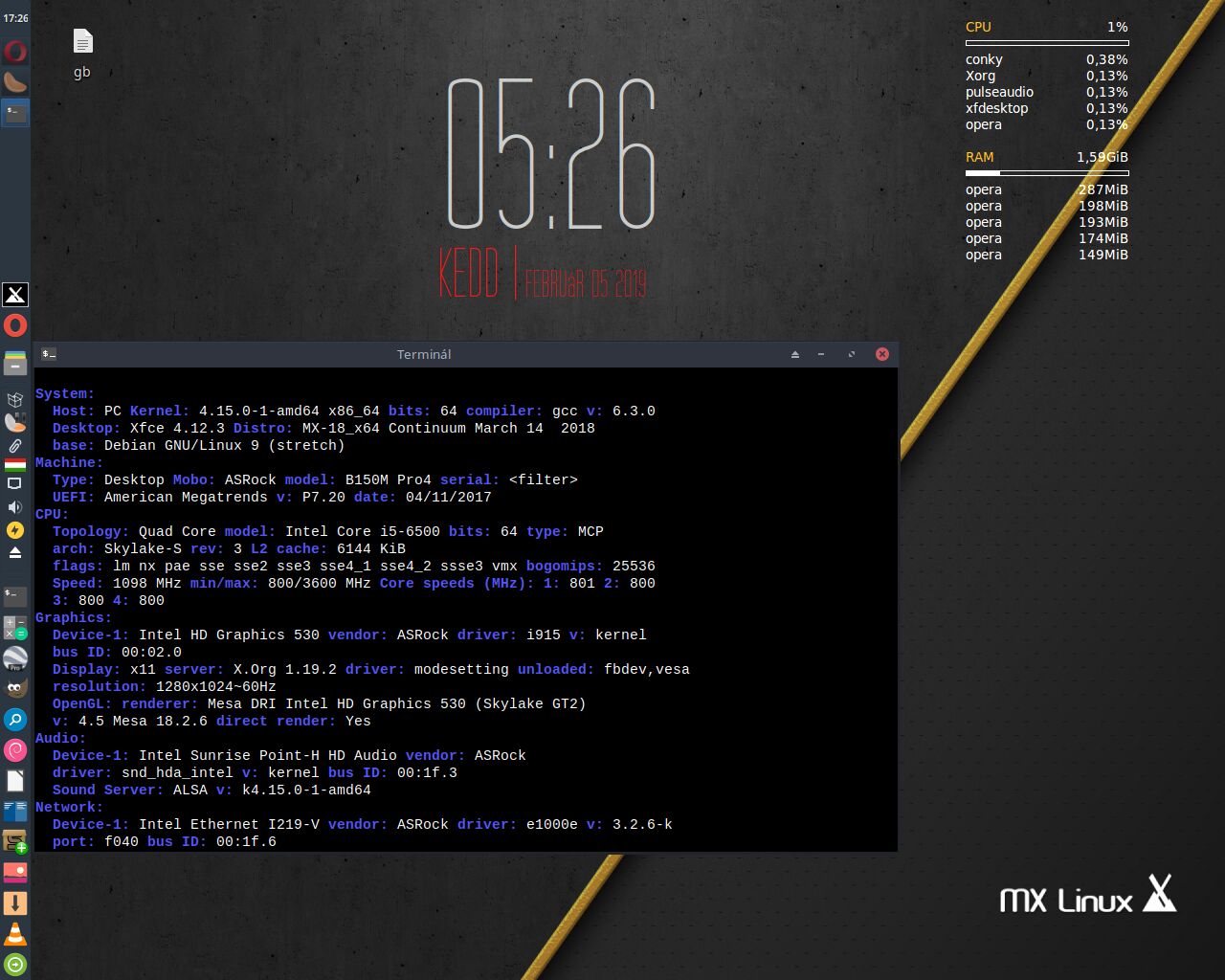This screenshot has width=1225, height=980.
Task: Click the conky RAM usage bar
Action: point(1047,173)
